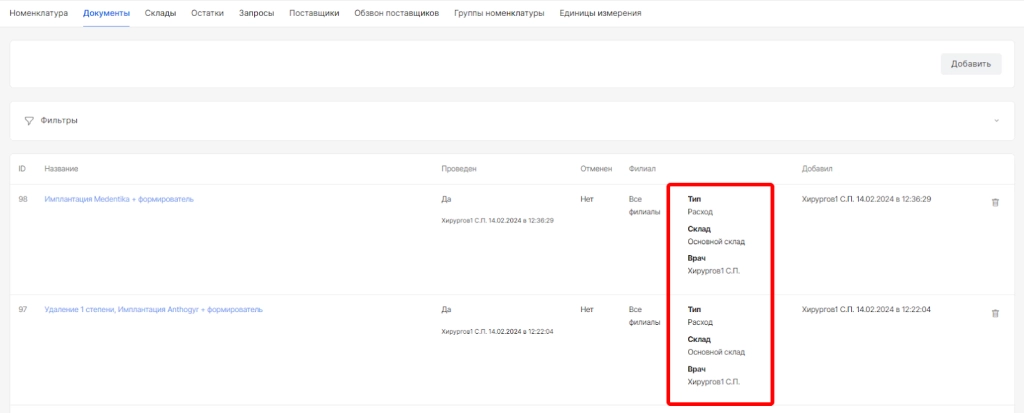Select the Группы номенклатуры tab
This screenshot has height=413, width=1024.
pos(498,14)
